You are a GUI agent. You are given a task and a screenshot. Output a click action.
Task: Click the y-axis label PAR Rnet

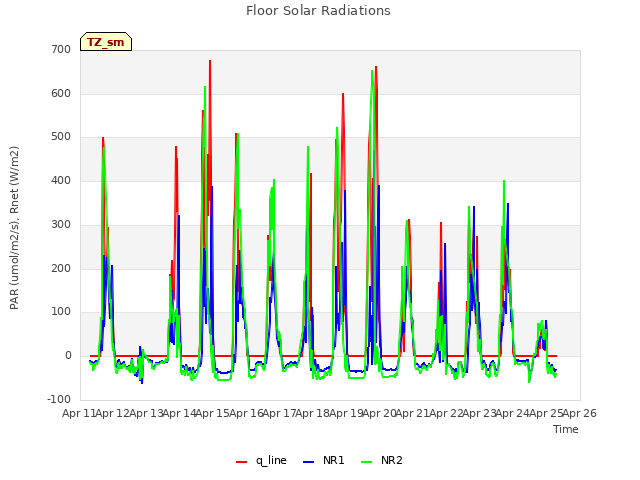[14, 228]
